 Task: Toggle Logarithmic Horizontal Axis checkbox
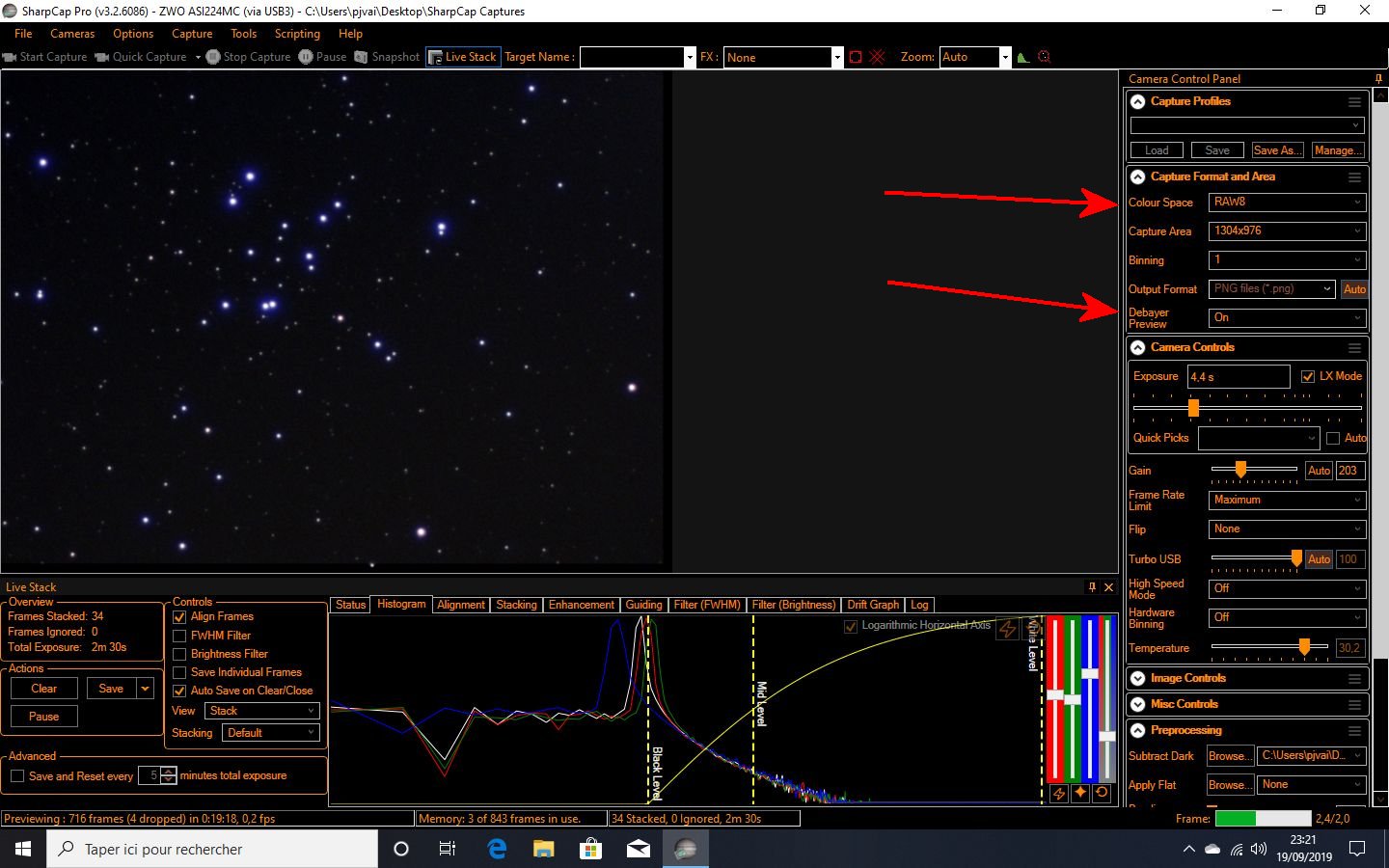(x=851, y=626)
